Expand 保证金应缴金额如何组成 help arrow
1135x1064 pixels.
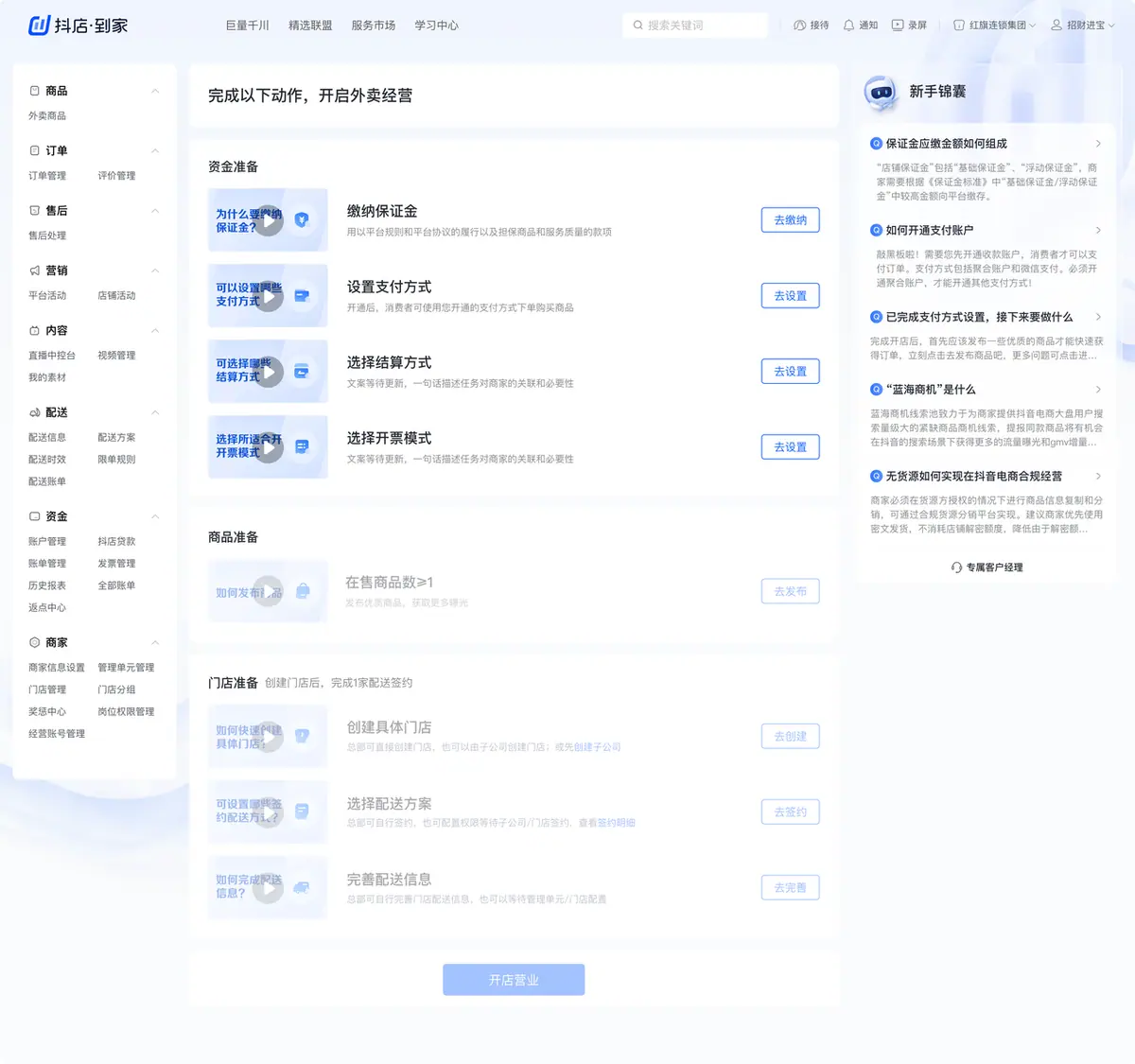pos(1098,144)
